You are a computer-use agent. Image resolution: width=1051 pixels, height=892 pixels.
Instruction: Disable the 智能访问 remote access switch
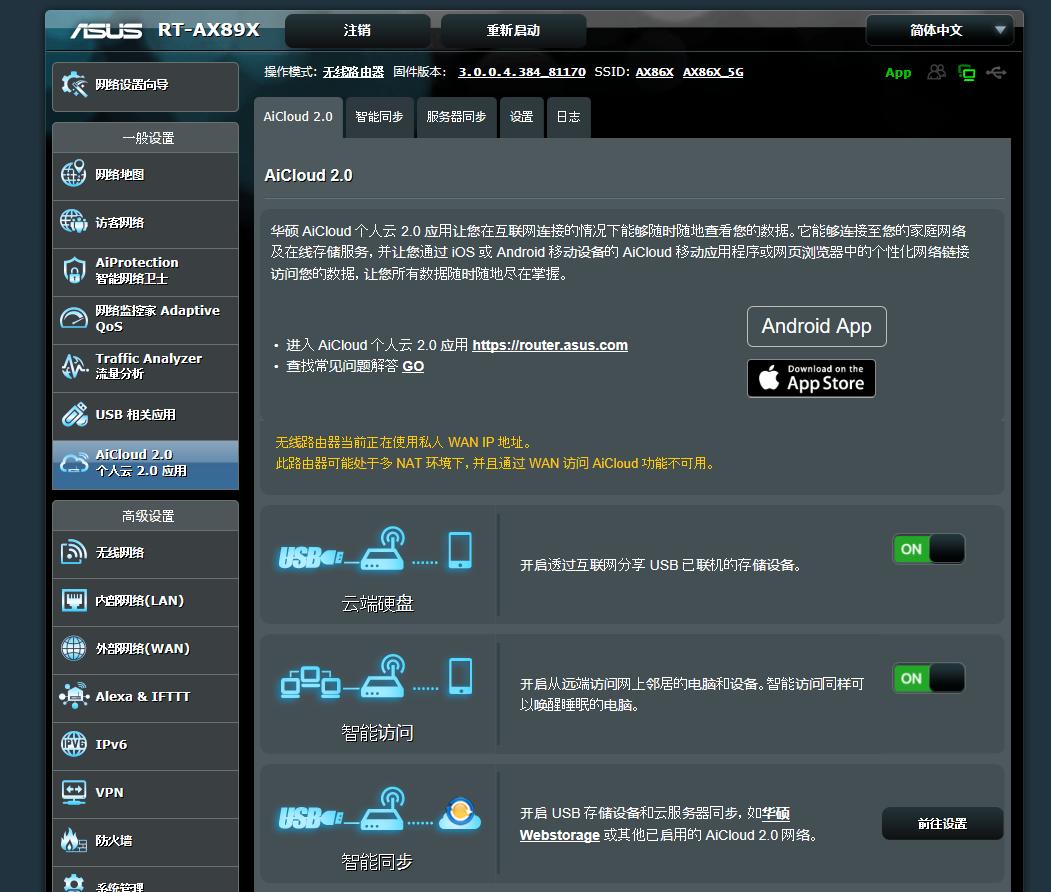point(928,677)
